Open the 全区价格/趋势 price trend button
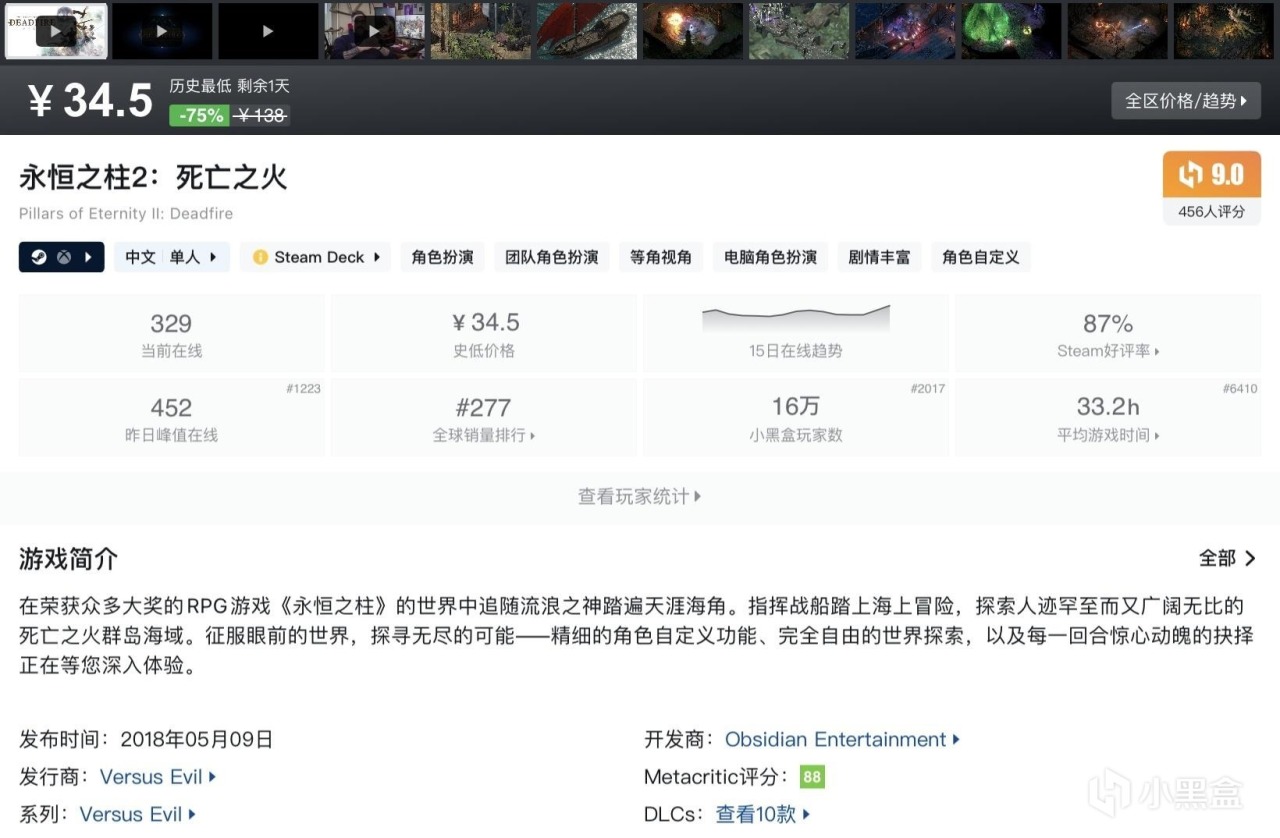The image size is (1280, 838). (x=1186, y=101)
